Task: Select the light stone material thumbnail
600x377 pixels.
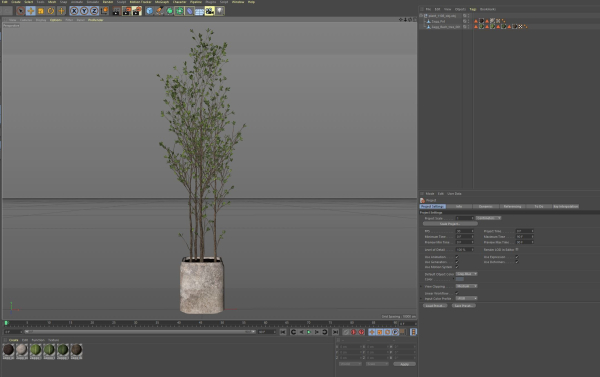Action: click(x=22, y=350)
